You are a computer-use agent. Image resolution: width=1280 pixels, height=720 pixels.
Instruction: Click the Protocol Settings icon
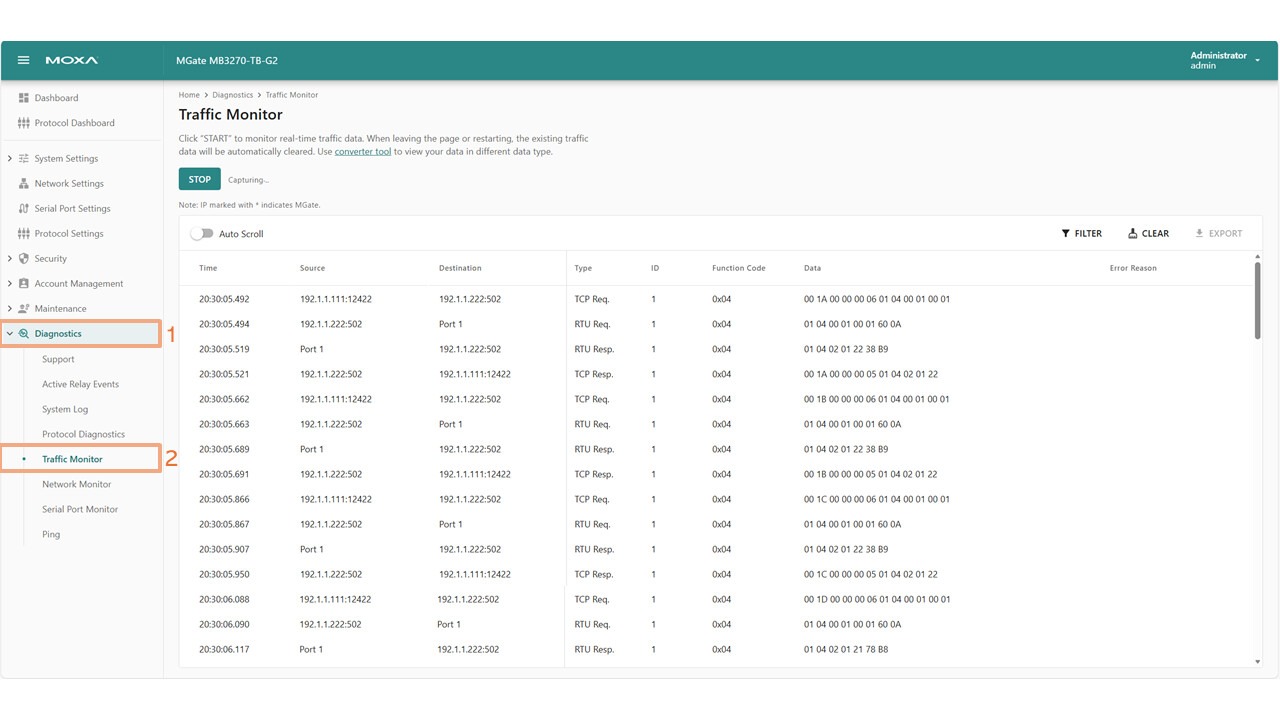pos(24,234)
